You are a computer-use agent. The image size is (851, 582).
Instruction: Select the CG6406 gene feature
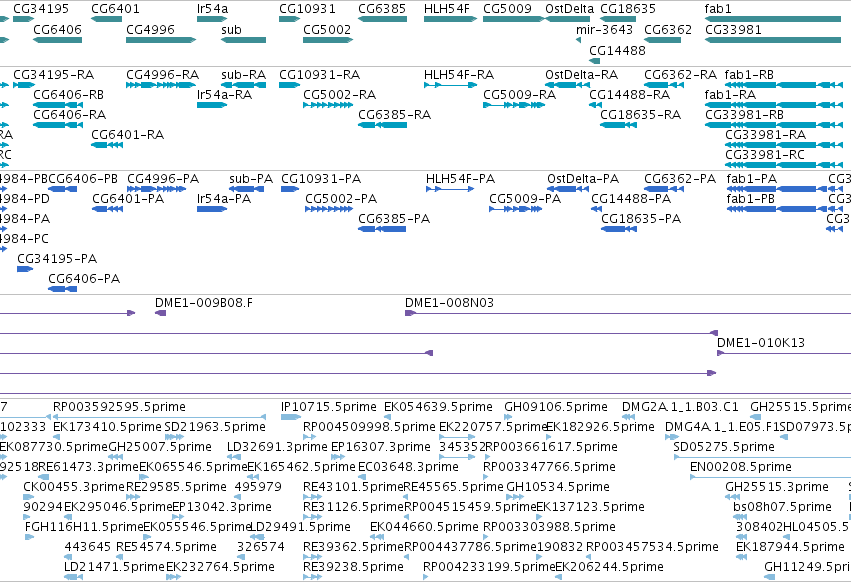tap(58, 40)
